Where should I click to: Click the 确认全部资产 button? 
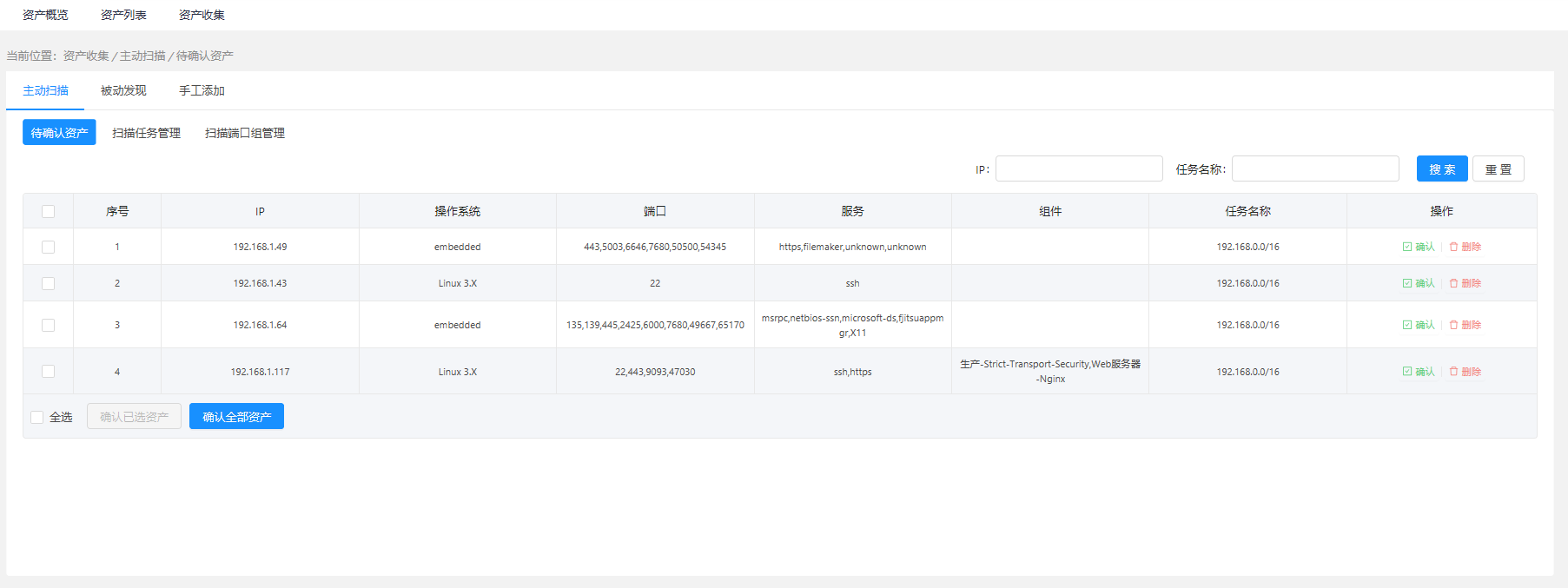tap(236, 416)
